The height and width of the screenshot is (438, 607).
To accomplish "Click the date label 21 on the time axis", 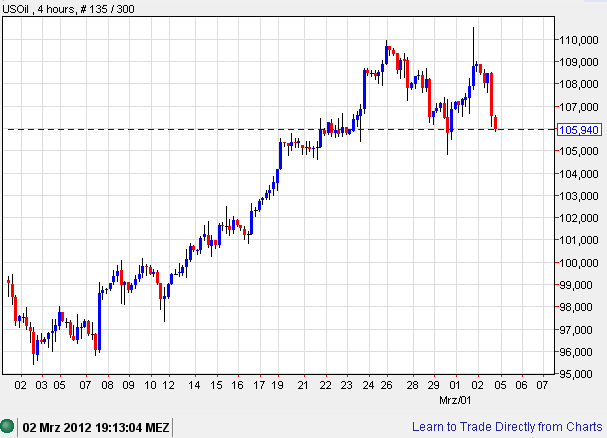I will click(x=304, y=385).
